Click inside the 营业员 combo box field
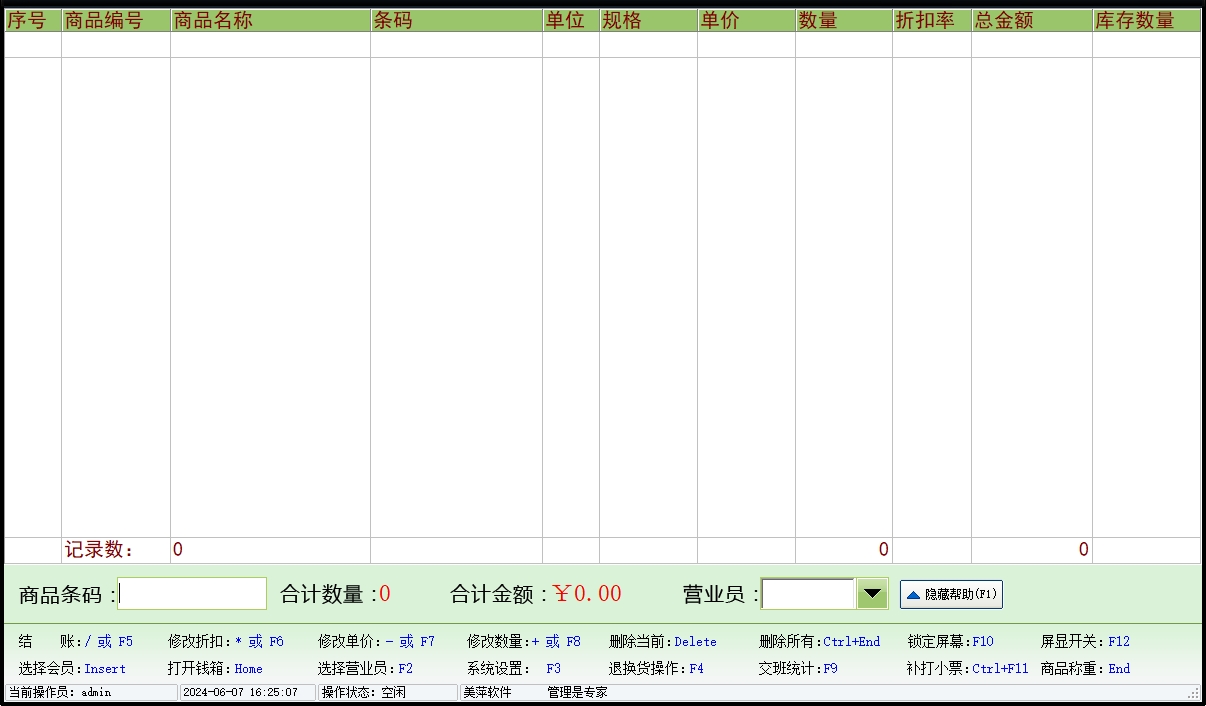The image size is (1206, 706). pos(808,594)
